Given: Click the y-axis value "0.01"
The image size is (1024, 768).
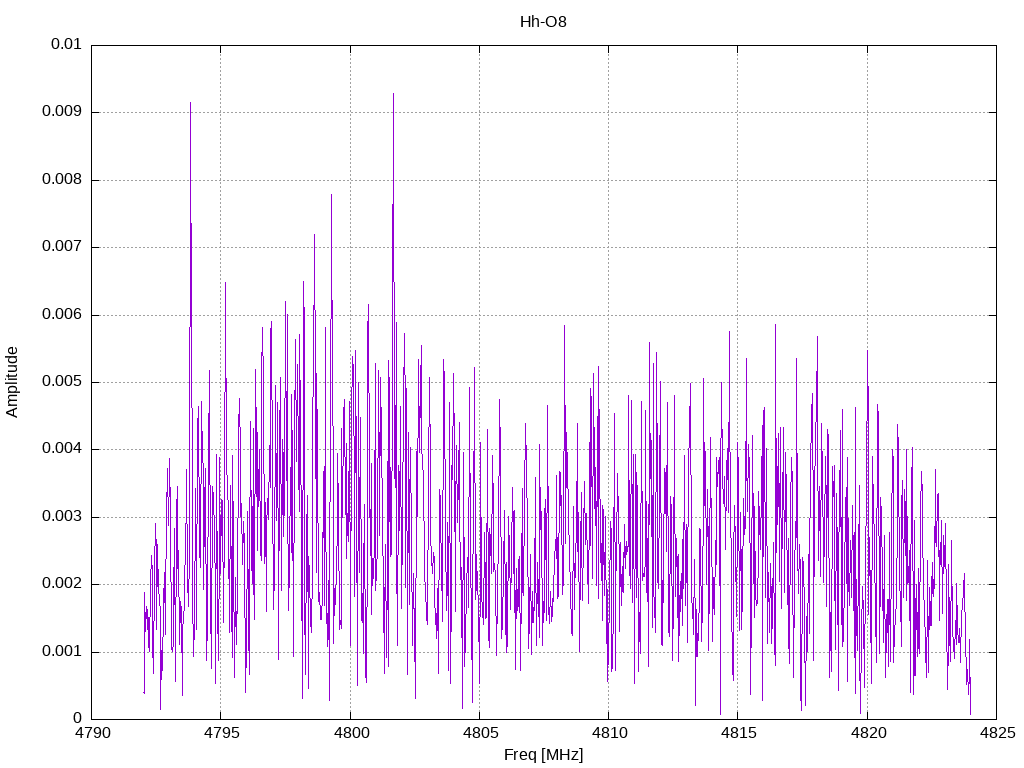Looking at the screenshot, I should (x=67, y=44).
